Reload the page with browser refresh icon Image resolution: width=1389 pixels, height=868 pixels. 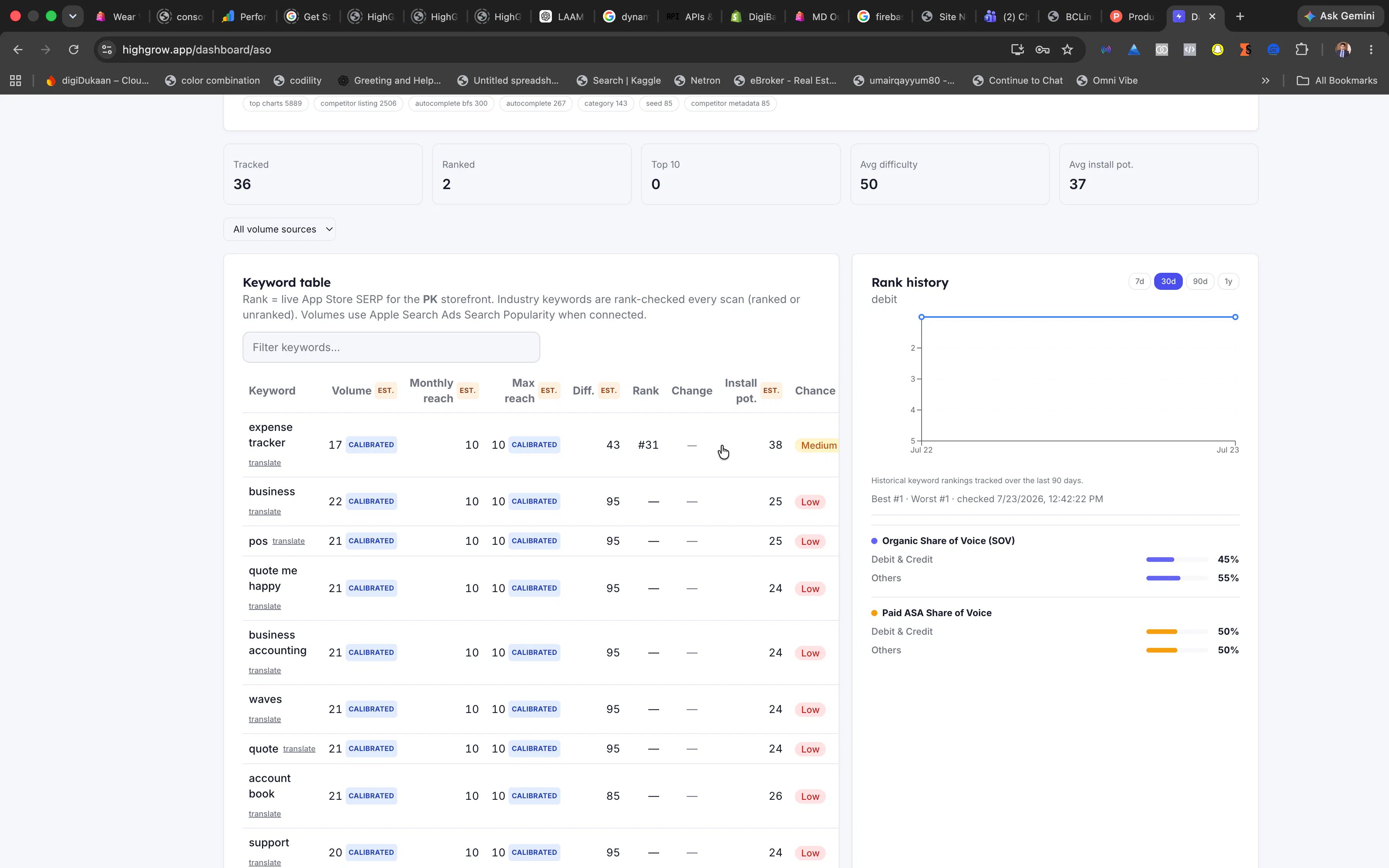(74, 50)
